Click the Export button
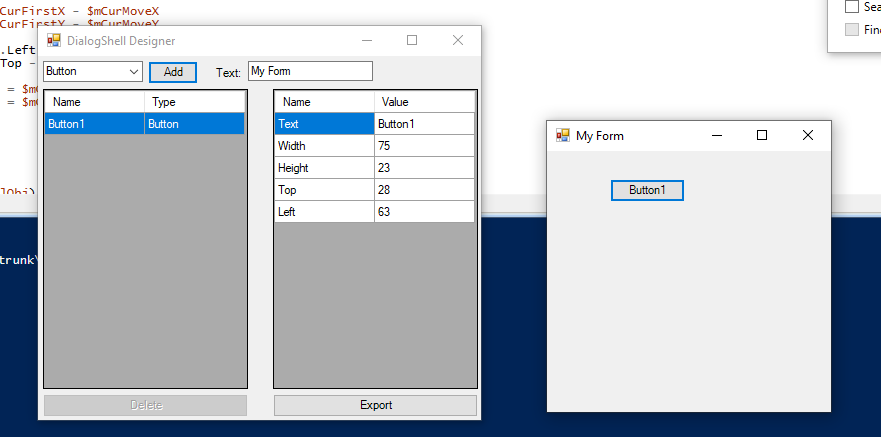881x437 pixels. coord(375,405)
